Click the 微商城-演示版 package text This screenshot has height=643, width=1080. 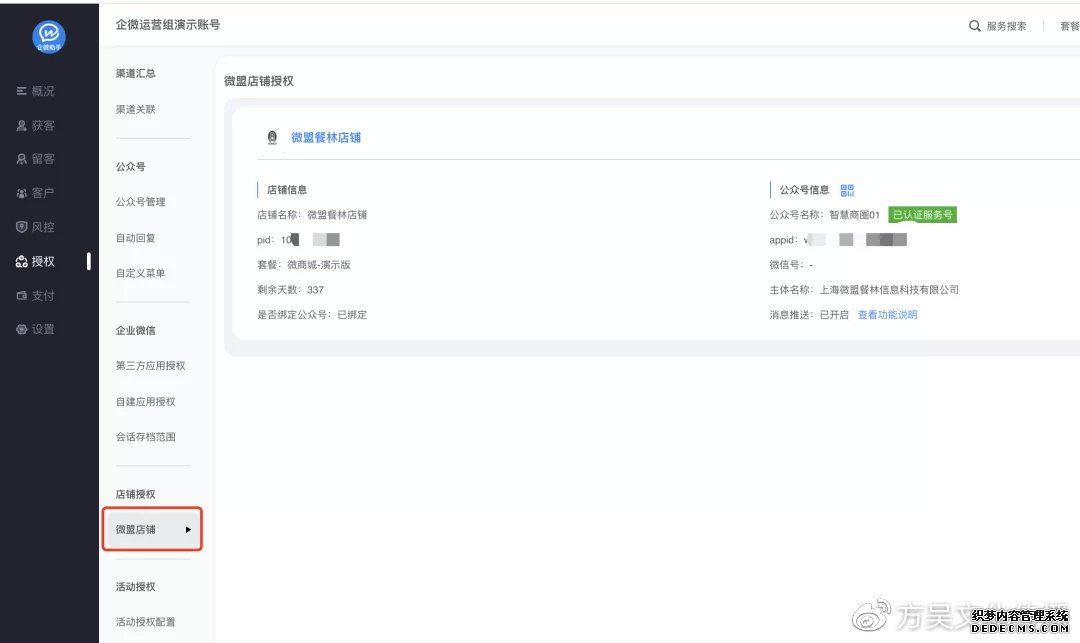click(x=319, y=264)
